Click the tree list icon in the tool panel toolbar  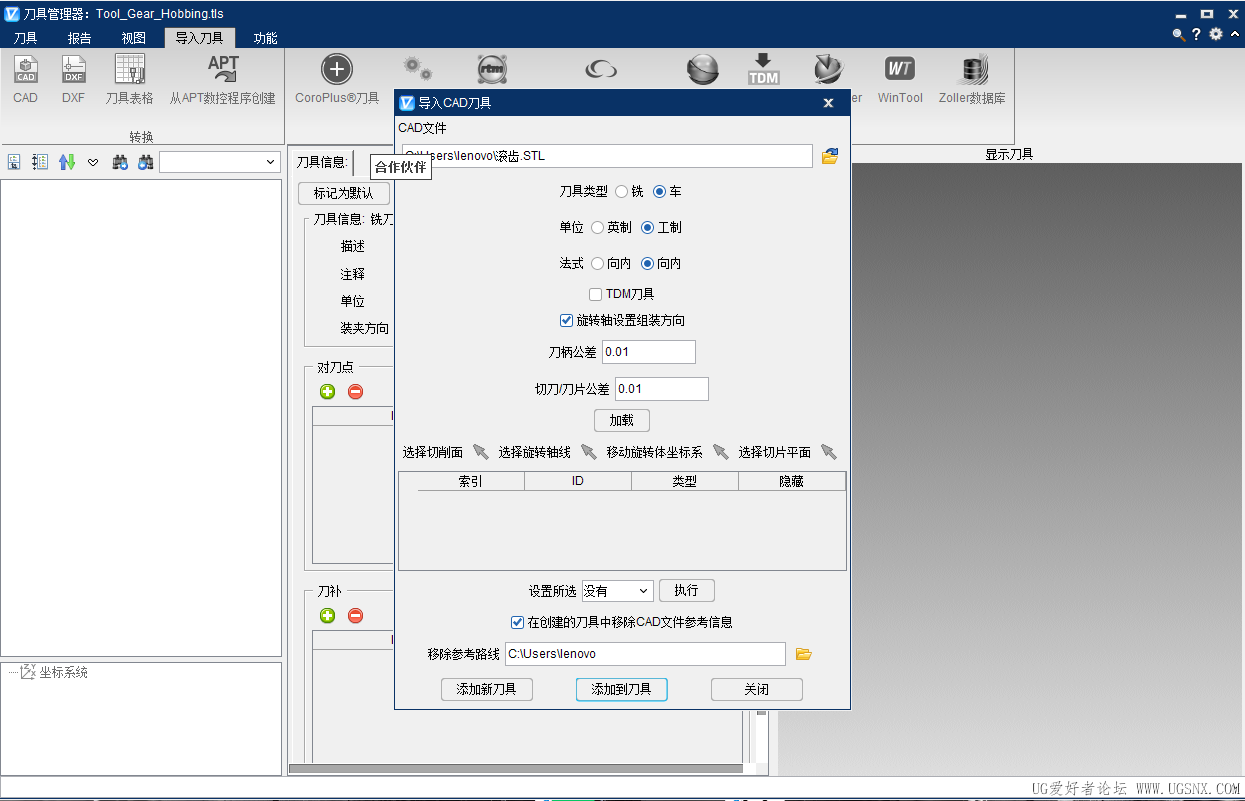point(40,162)
